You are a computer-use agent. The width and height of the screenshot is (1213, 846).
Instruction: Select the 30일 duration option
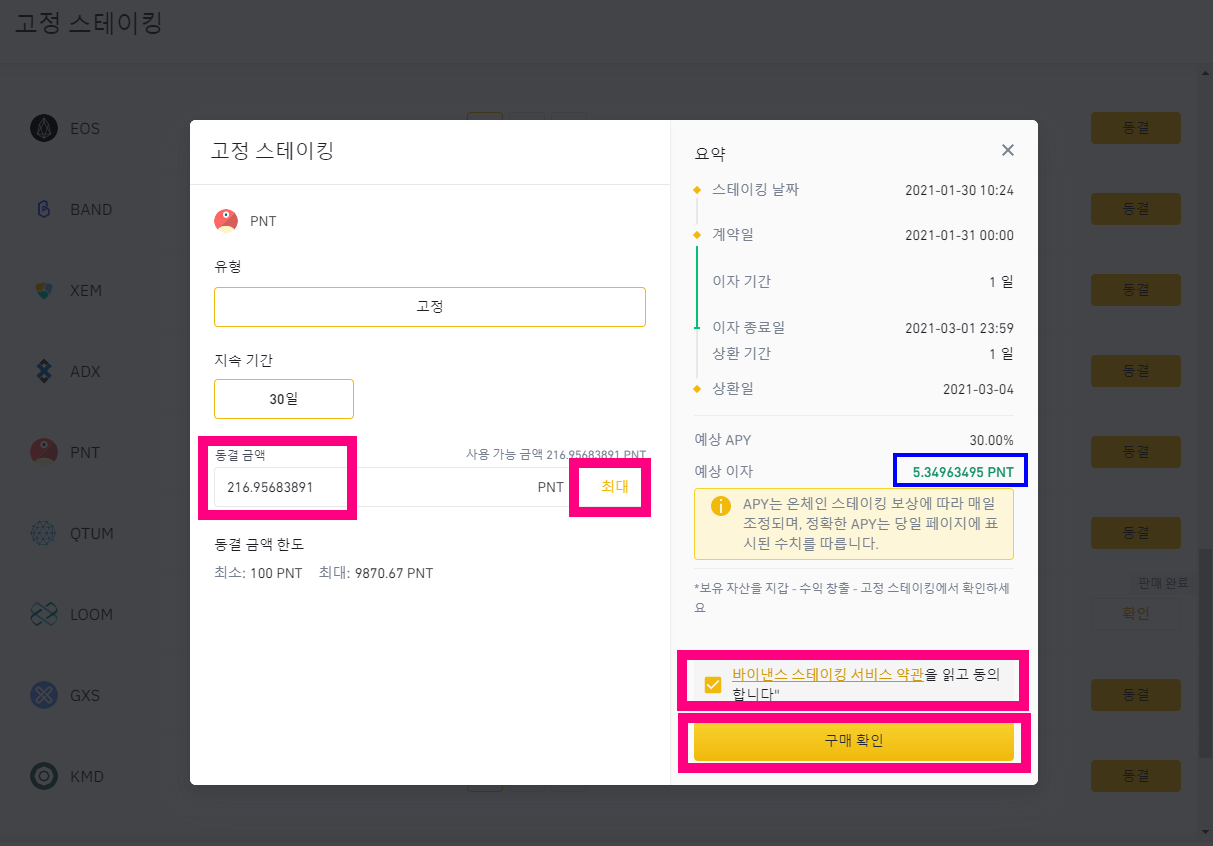[x=284, y=399]
